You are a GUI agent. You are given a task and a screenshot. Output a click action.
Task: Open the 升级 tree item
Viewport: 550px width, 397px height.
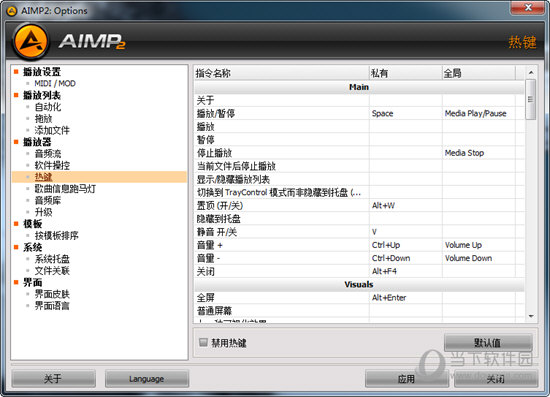point(43,212)
